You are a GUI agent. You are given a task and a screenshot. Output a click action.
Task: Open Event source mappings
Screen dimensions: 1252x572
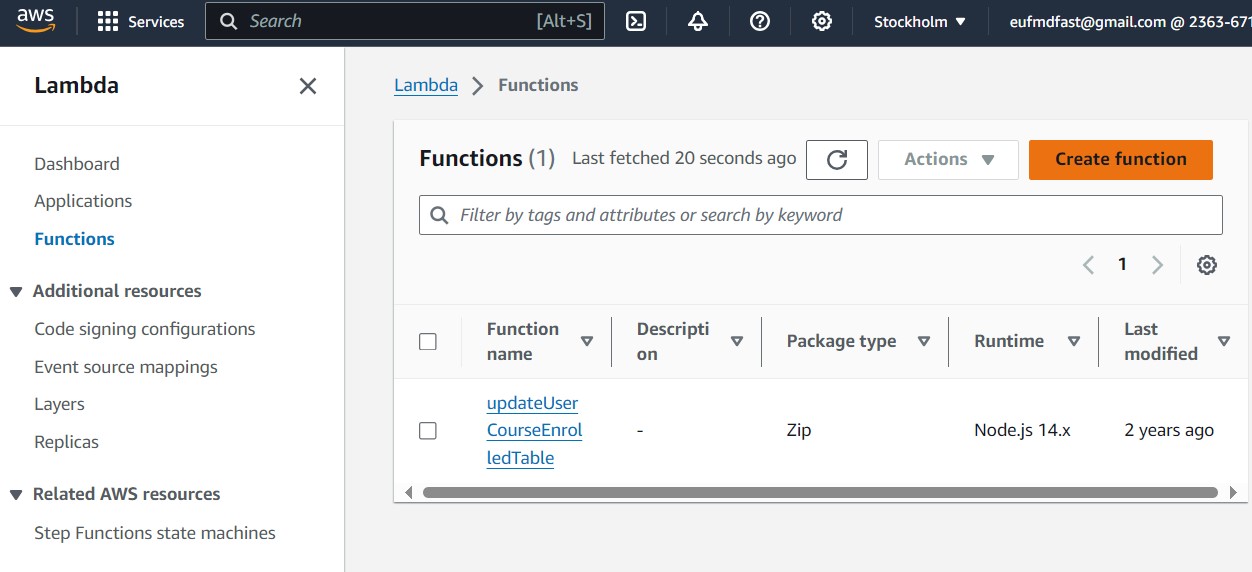[126, 367]
